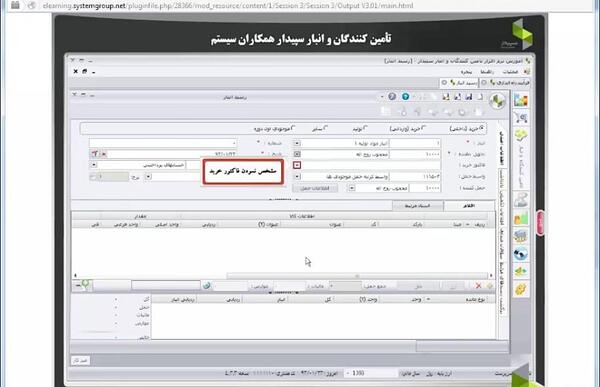Screen dimensions: 600x387
Task: Open the middle menu between عملیات and پنجره
Action: tap(487, 72)
